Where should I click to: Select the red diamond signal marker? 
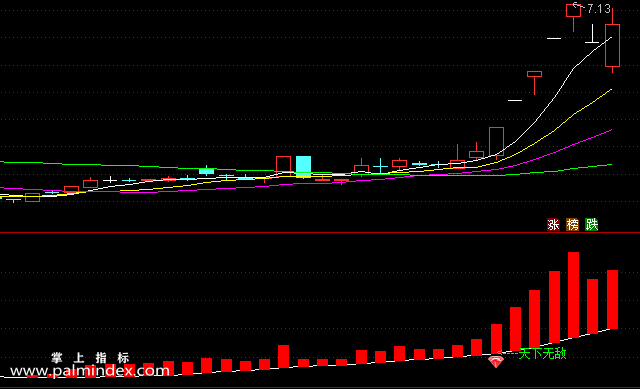coord(496,362)
